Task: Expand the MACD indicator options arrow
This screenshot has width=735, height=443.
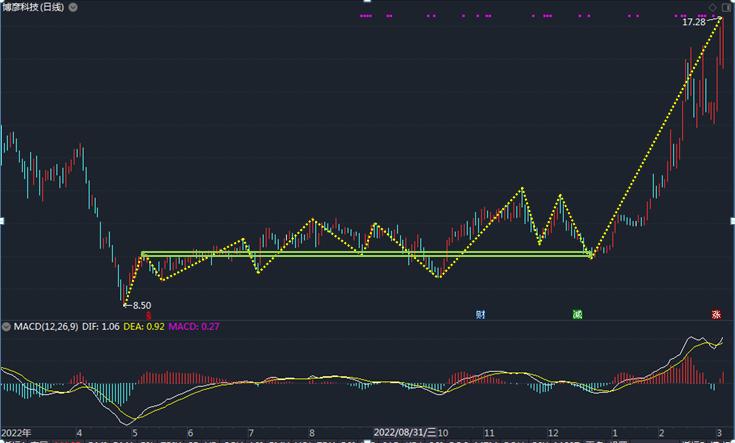Action: point(6,326)
